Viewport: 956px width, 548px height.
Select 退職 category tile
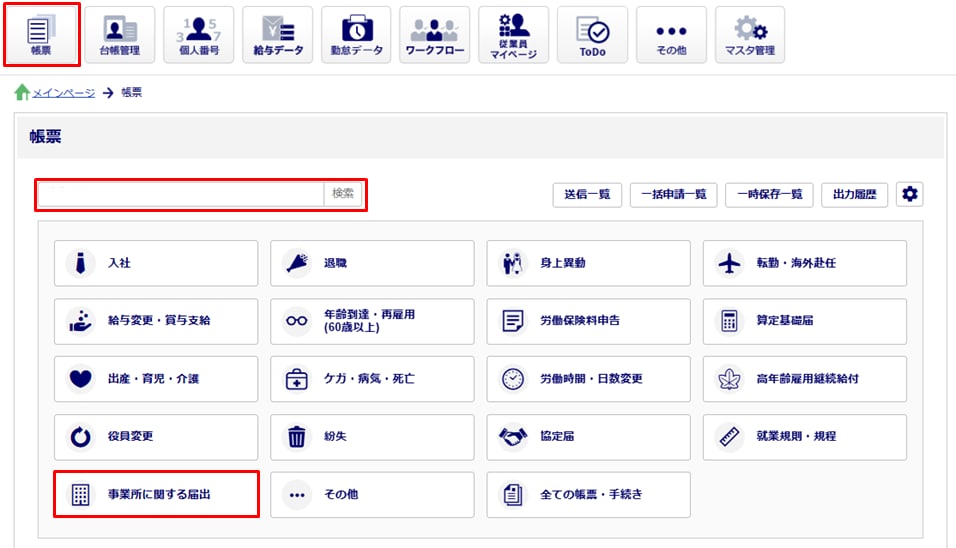[x=372, y=263]
